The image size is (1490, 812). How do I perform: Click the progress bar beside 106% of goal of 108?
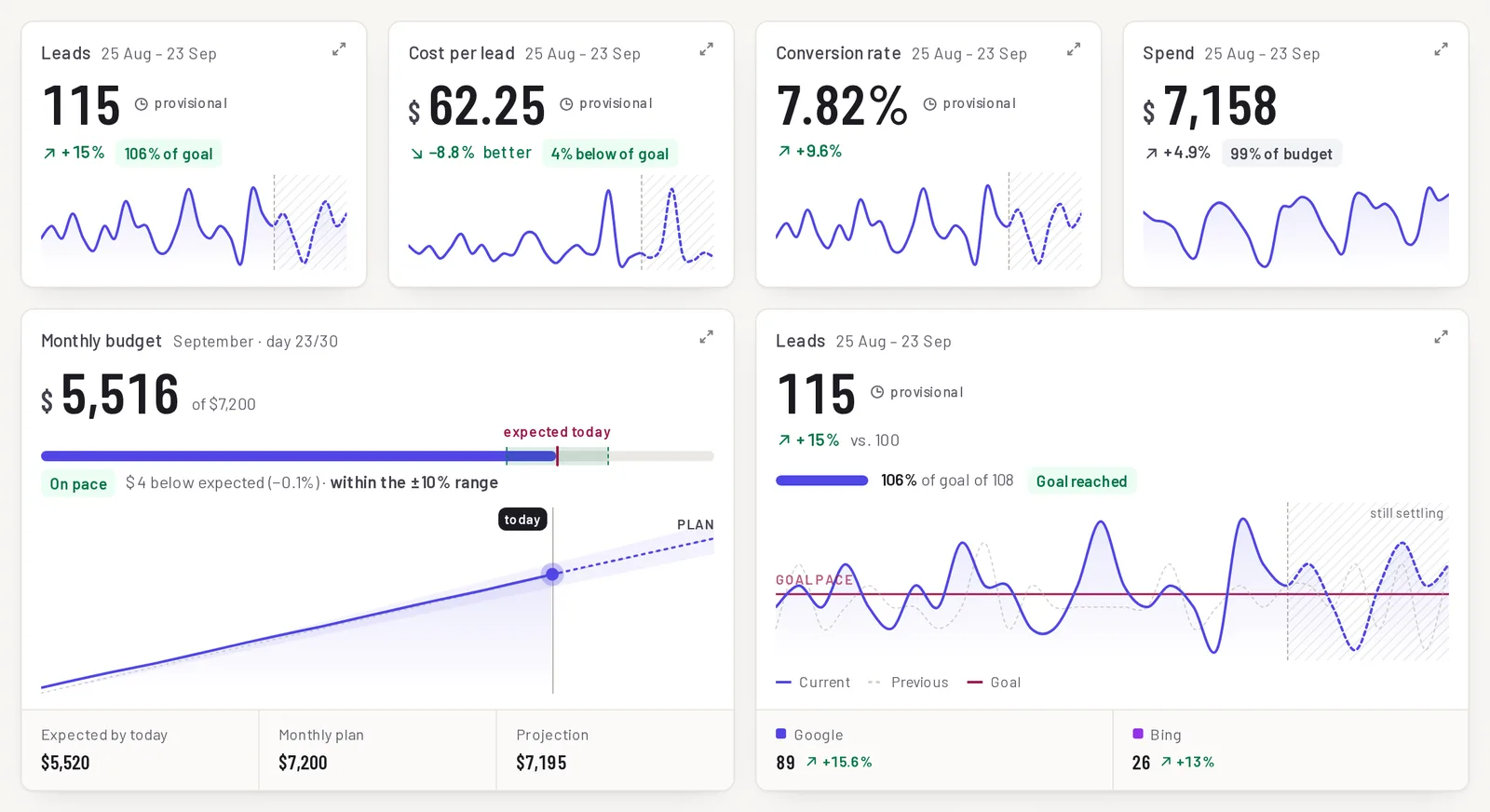tap(822, 480)
